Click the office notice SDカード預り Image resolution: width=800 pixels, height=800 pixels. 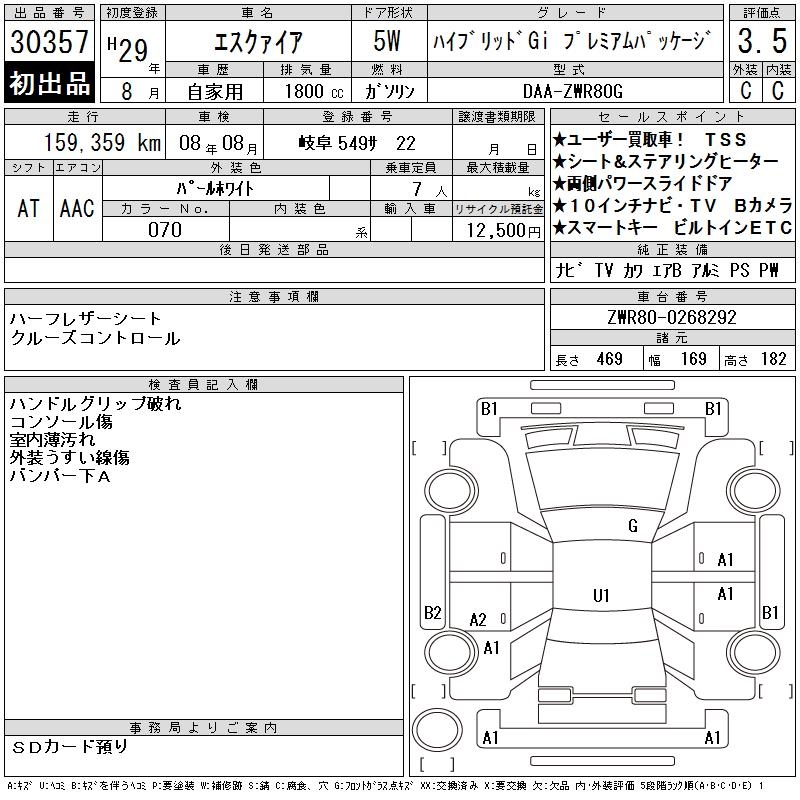69,746
